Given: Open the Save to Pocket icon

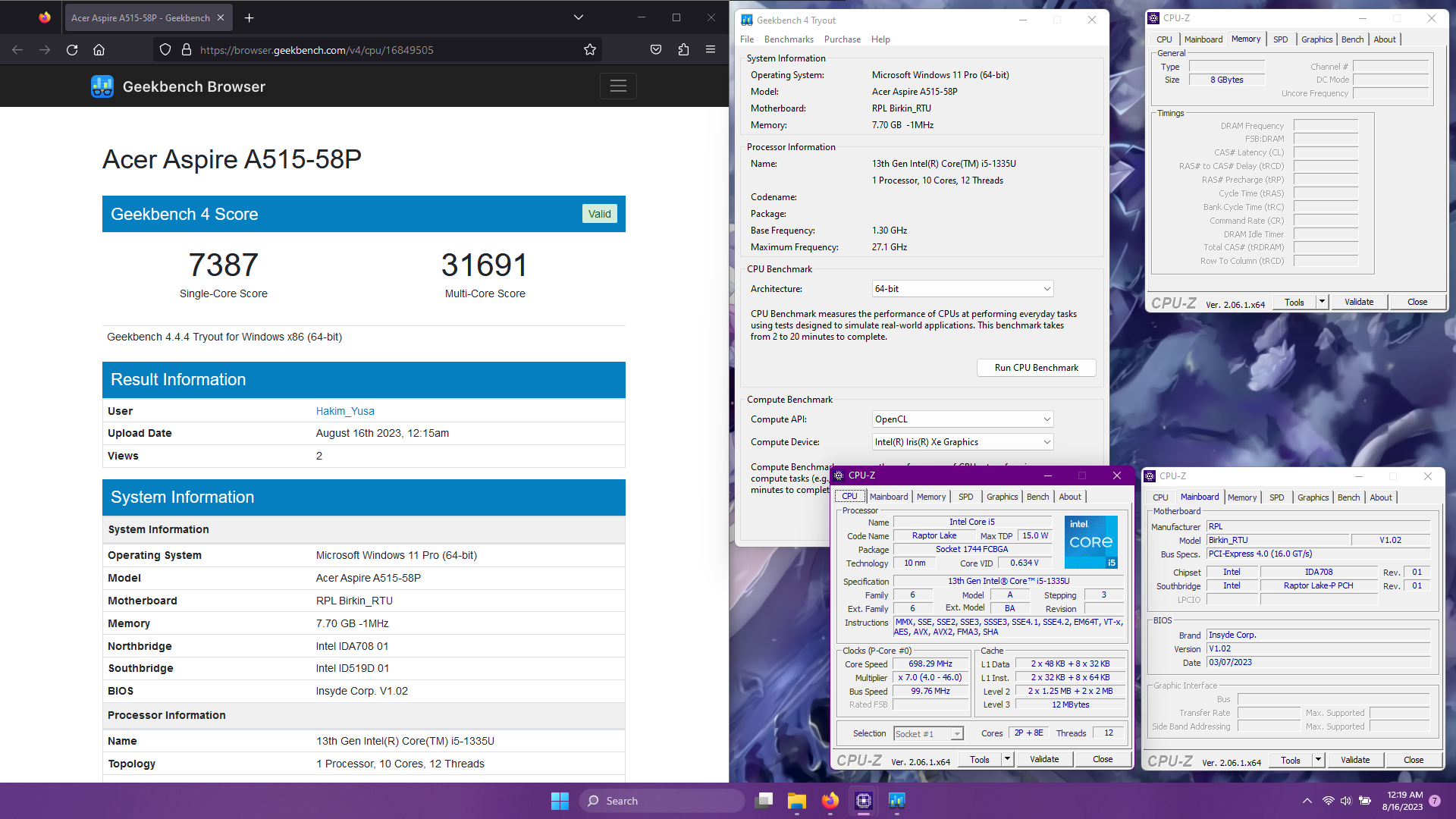Looking at the screenshot, I should point(656,50).
